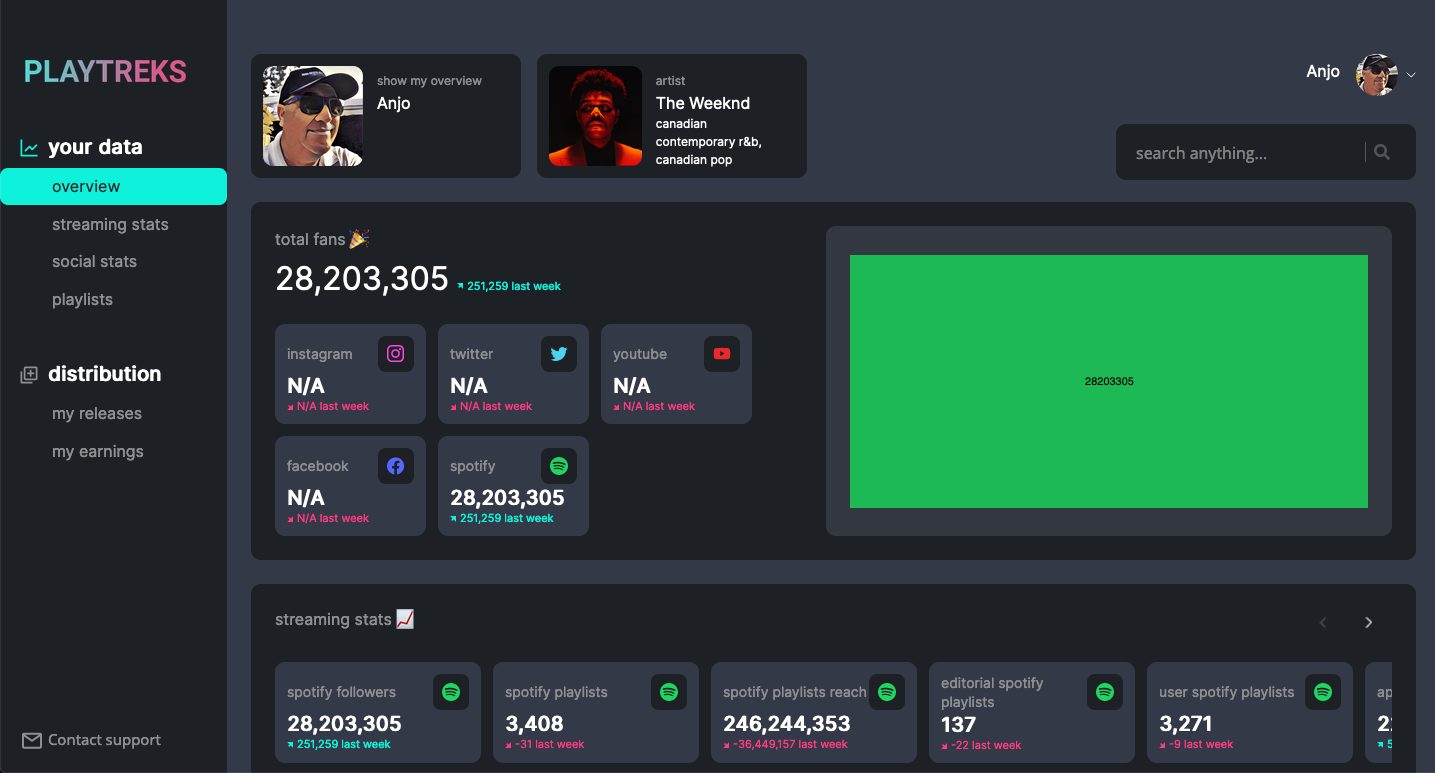
Task: Click the Anjo overview photo thumbnail
Action: [x=313, y=116]
